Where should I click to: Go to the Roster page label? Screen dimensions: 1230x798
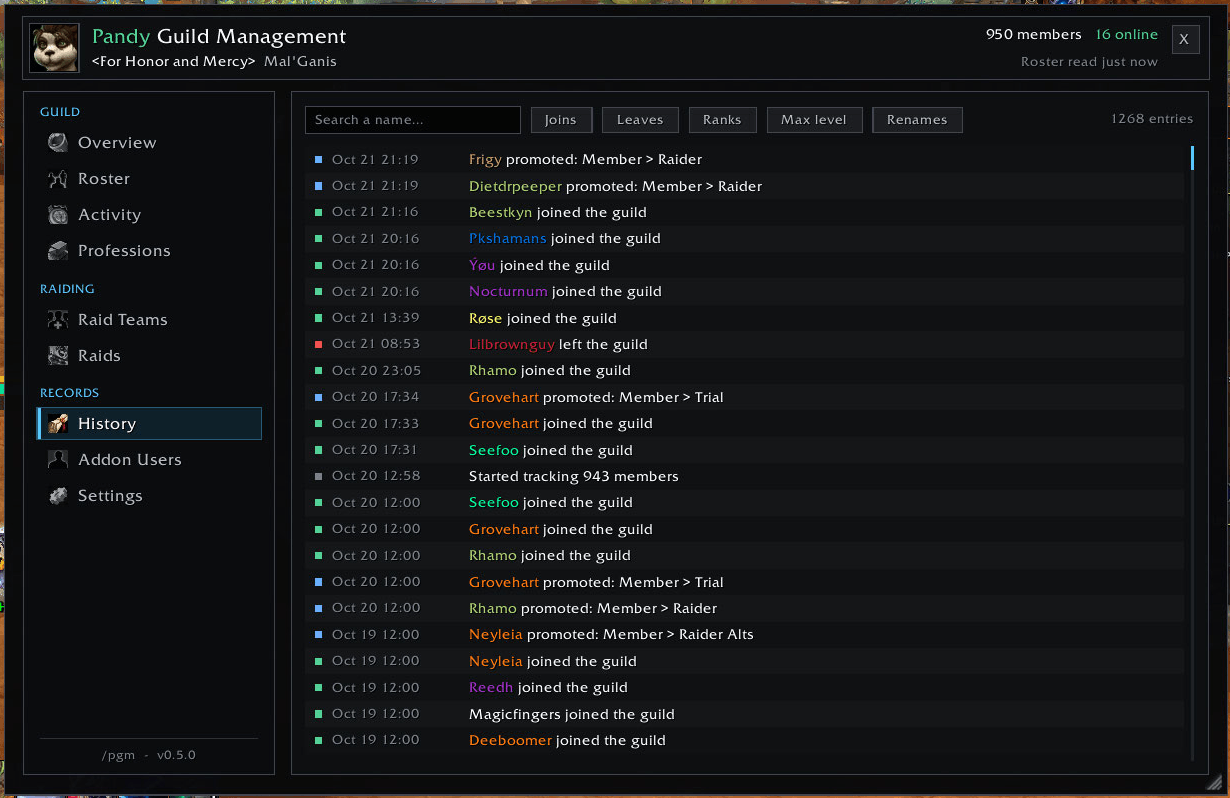[x=104, y=179]
